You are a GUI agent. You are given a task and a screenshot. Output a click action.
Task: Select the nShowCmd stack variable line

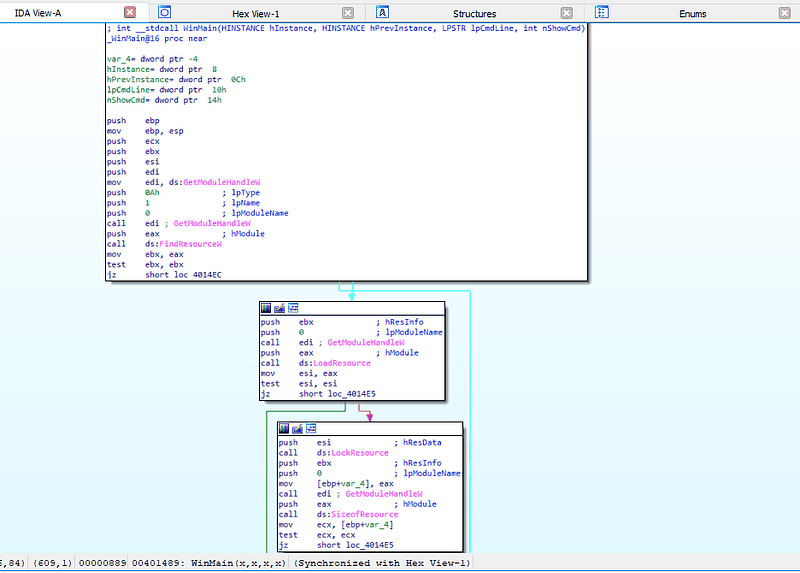(164, 100)
